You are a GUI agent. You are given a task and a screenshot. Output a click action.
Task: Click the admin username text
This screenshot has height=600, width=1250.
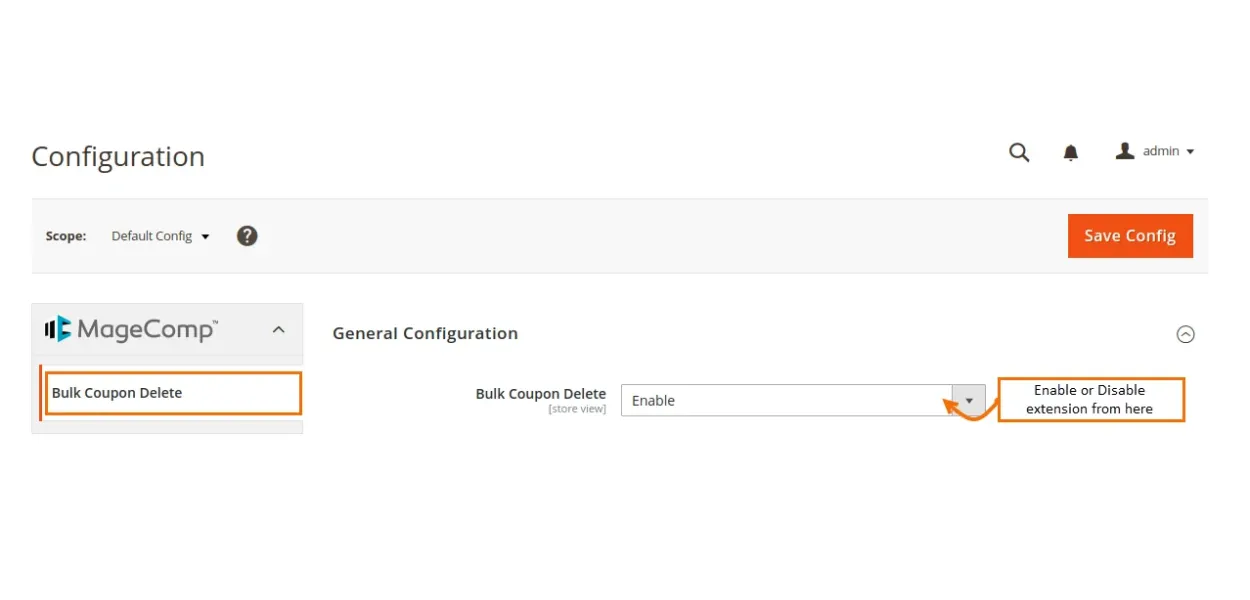(1161, 151)
